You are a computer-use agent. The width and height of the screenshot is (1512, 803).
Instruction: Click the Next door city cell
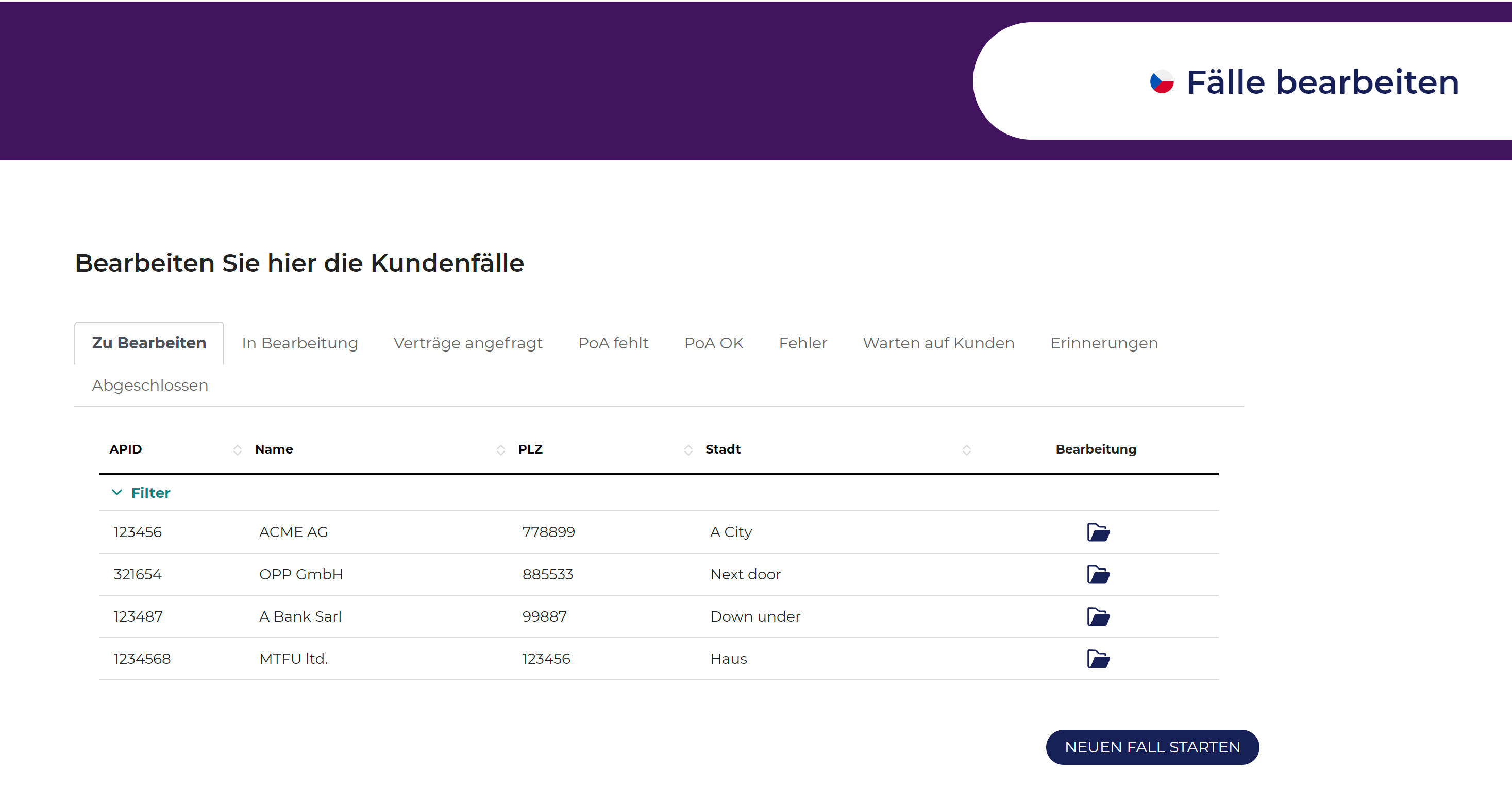click(745, 574)
